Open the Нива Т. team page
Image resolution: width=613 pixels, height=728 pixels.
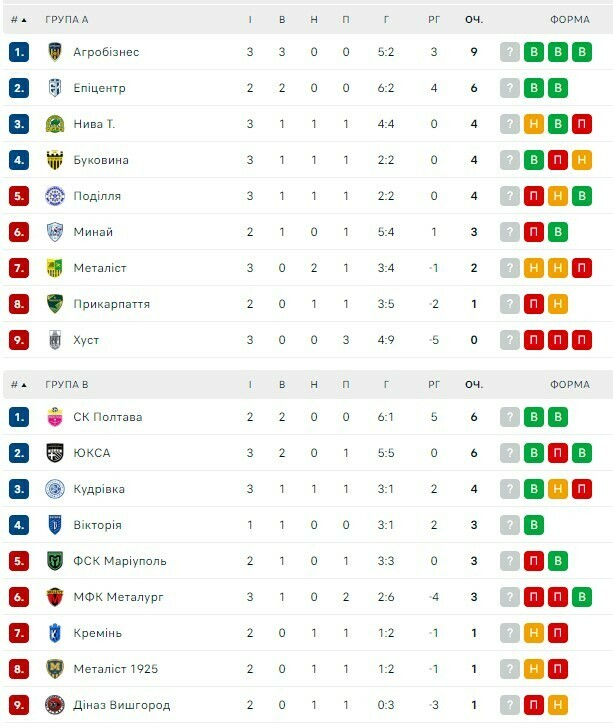pos(94,124)
